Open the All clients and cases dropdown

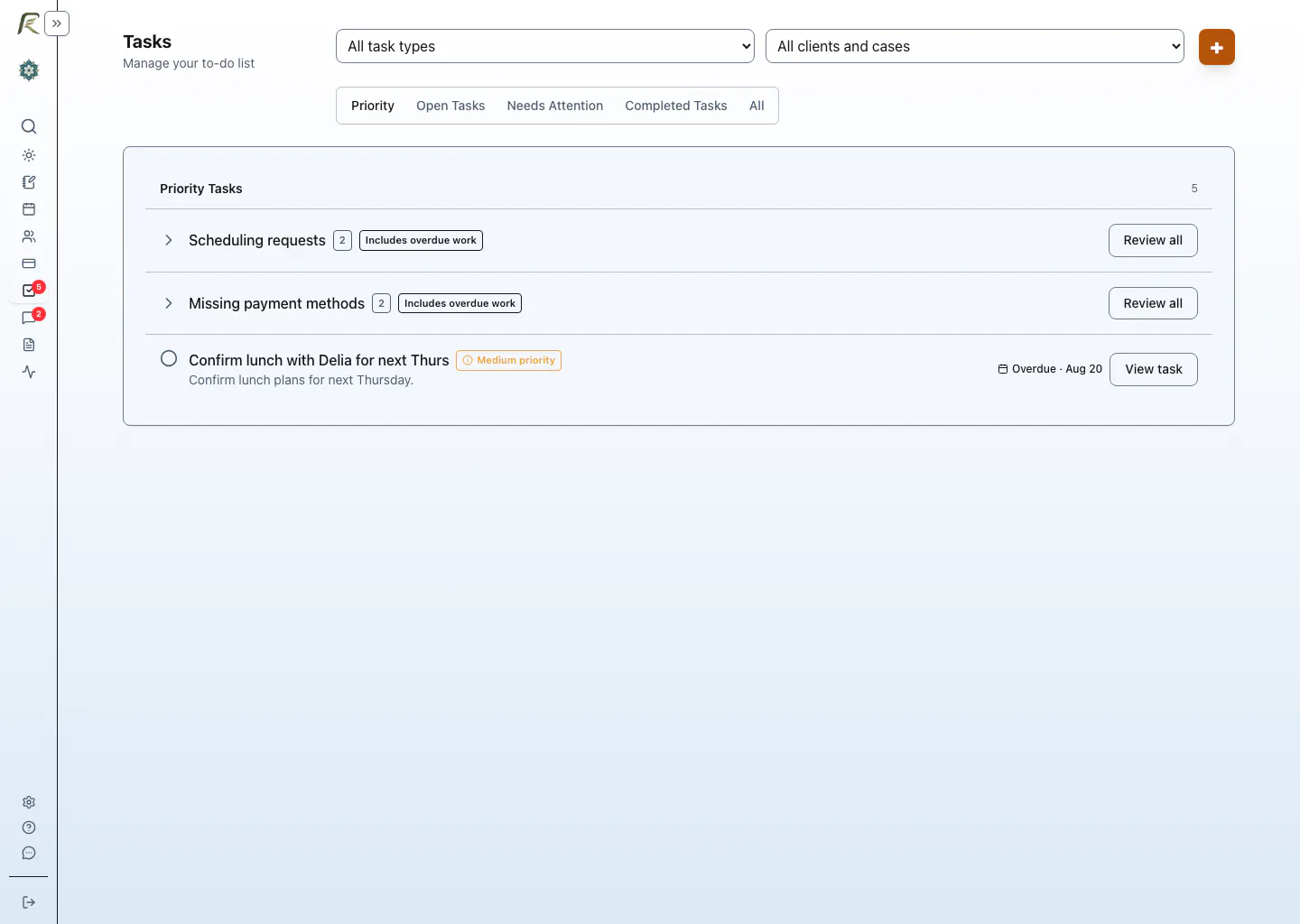click(975, 46)
